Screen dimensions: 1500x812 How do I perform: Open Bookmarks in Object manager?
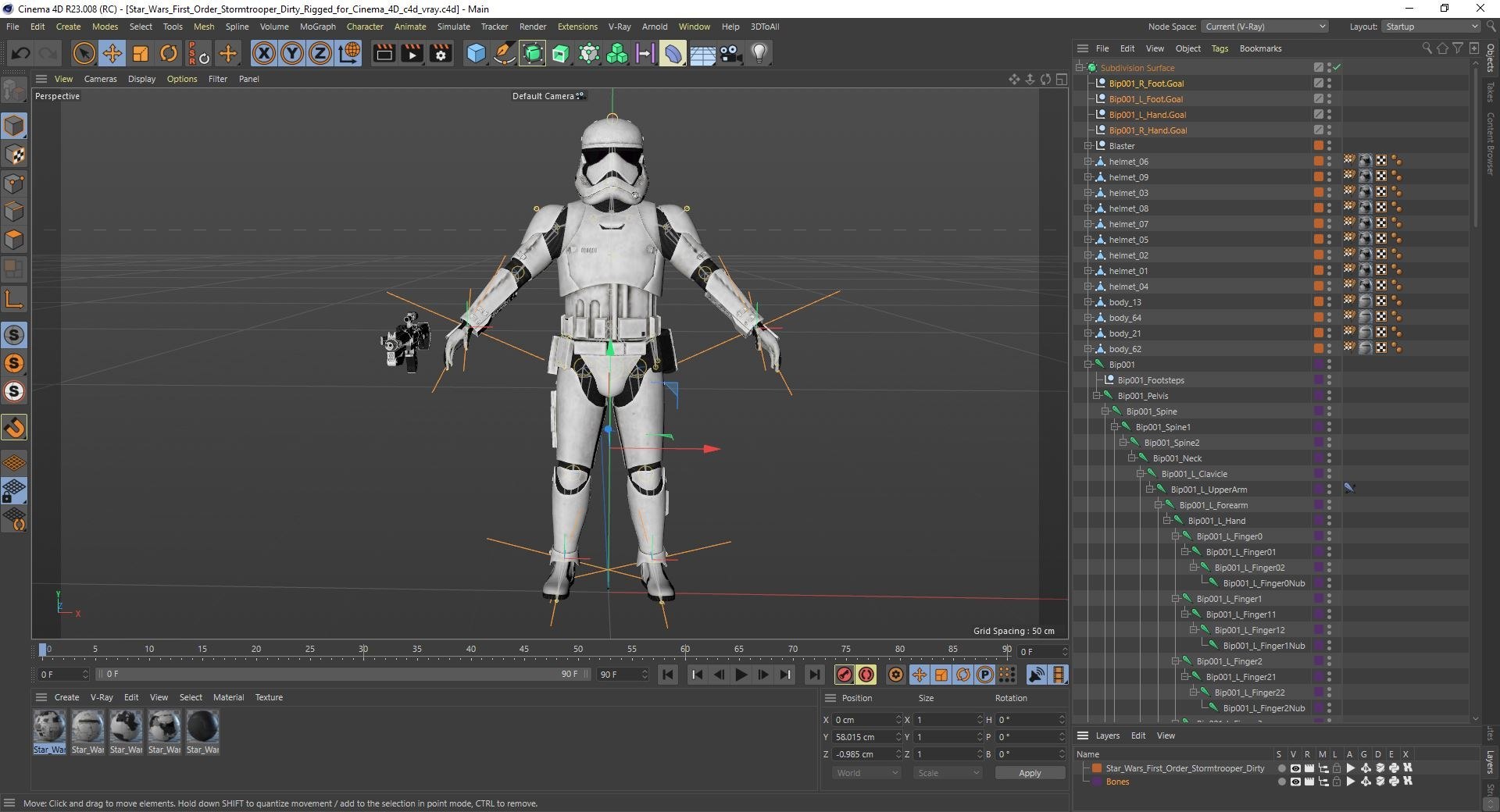[x=1260, y=48]
